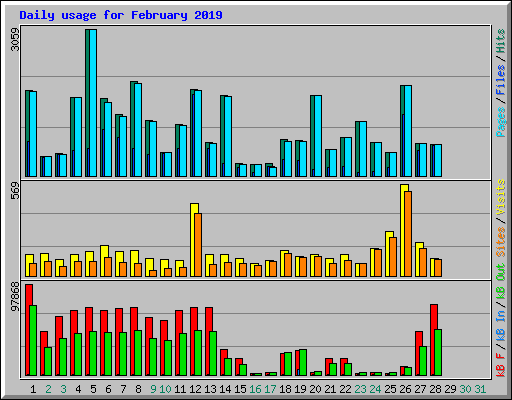
Task: Click day 22 on the x-axis
Action: tap(345, 389)
